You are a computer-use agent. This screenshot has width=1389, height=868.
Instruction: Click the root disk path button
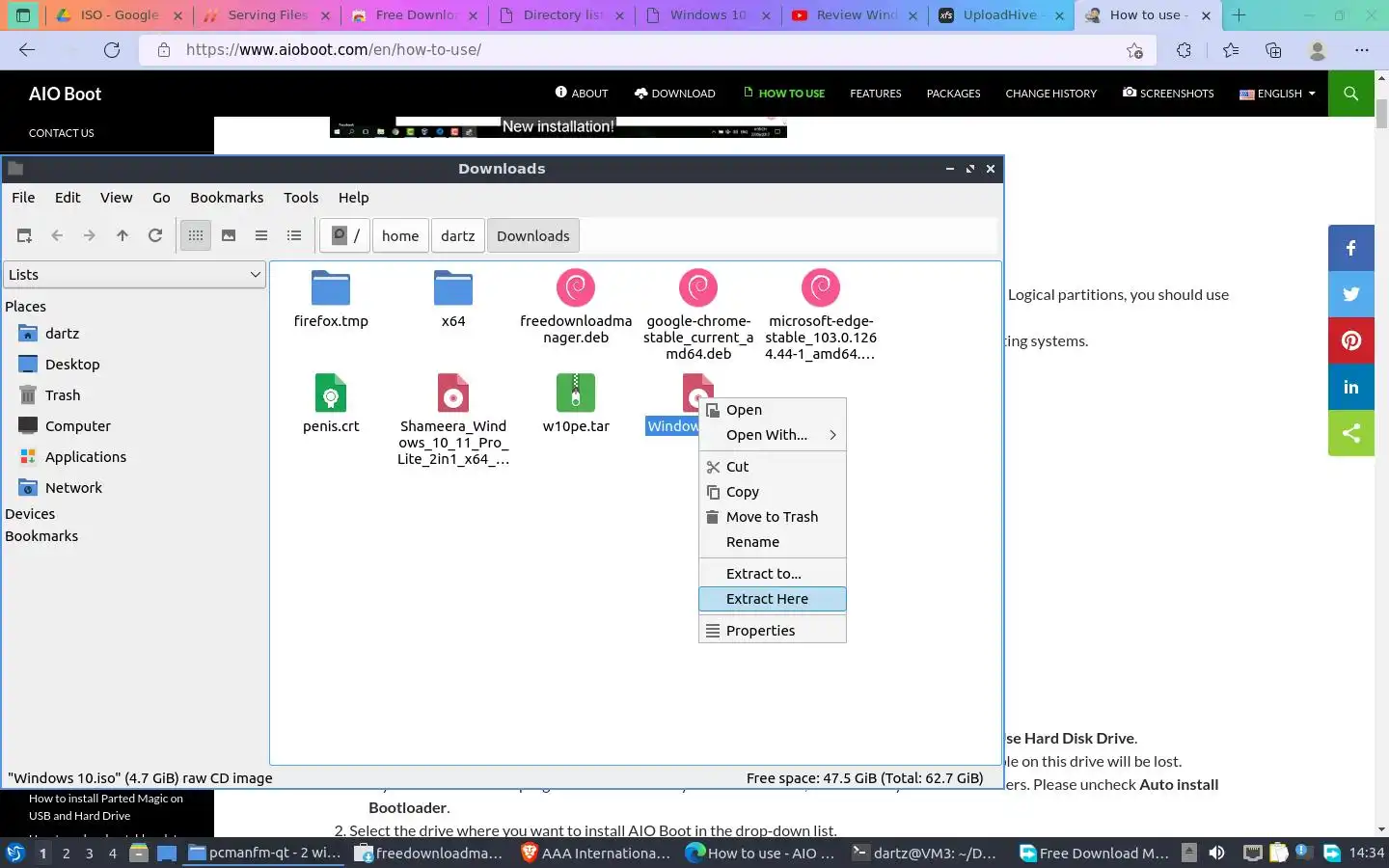pyautogui.click(x=345, y=235)
